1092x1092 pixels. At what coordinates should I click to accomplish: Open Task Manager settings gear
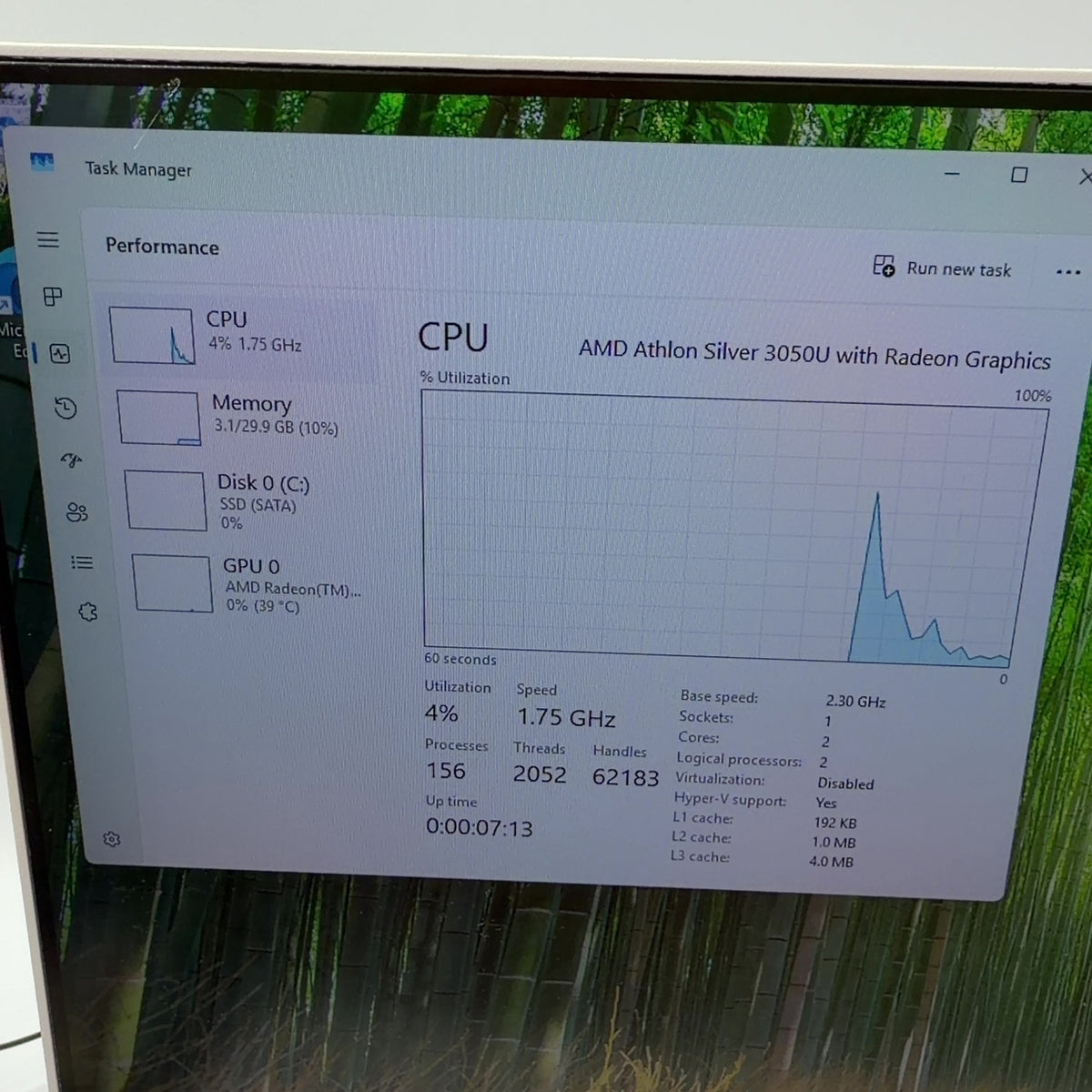pyautogui.click(x=112, y=839)
